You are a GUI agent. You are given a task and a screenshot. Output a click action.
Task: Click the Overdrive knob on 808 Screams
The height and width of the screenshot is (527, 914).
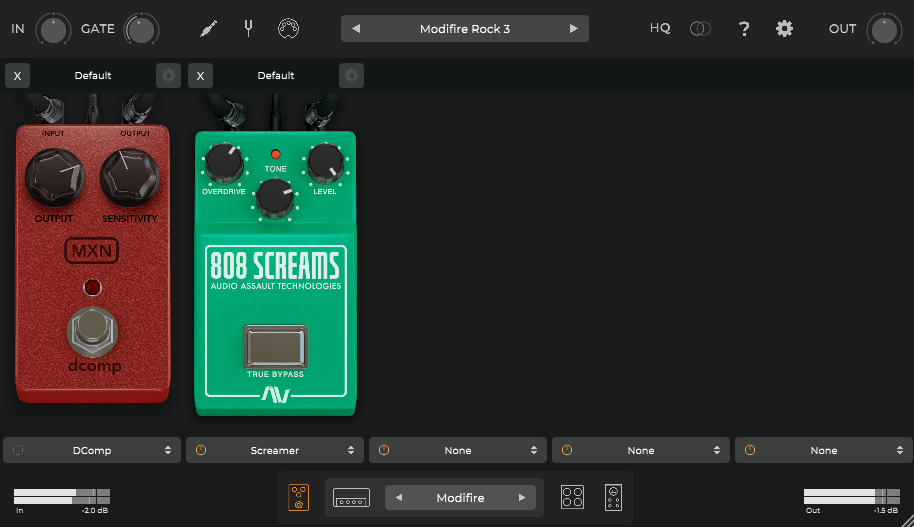tap(222, 160)
